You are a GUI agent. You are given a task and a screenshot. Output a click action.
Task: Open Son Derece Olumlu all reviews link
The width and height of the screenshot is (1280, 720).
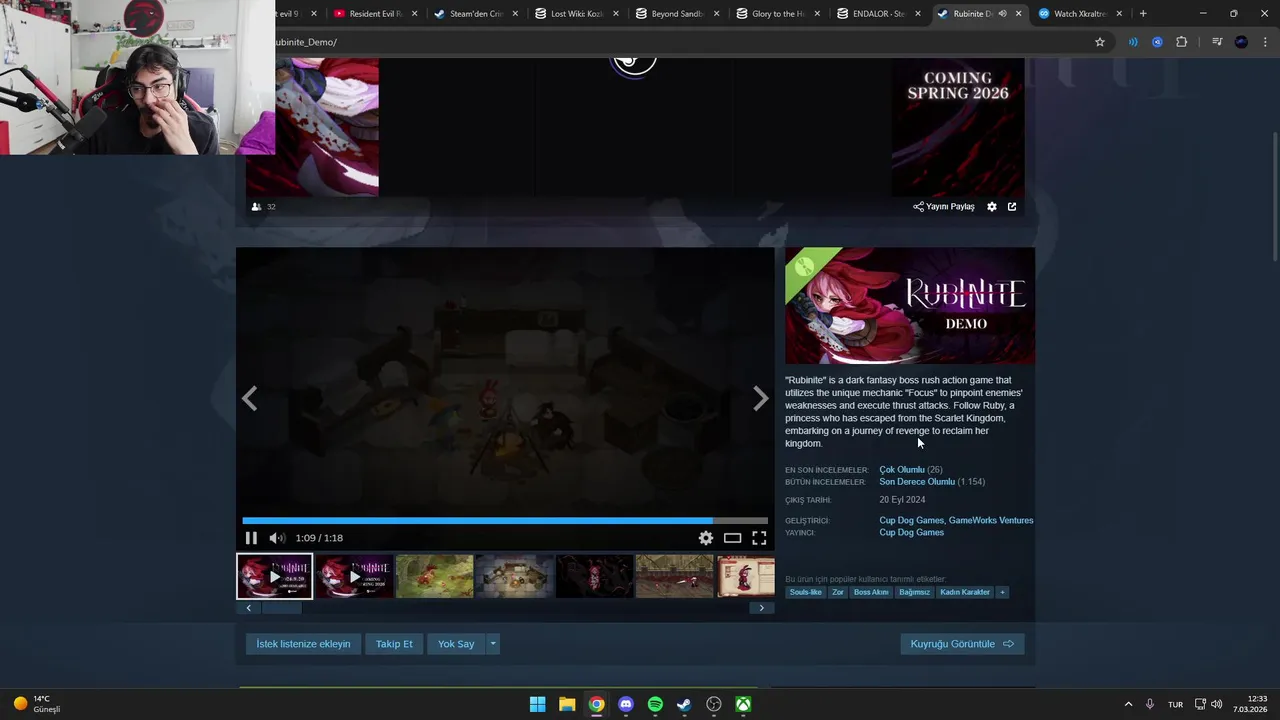click(917, 482)
